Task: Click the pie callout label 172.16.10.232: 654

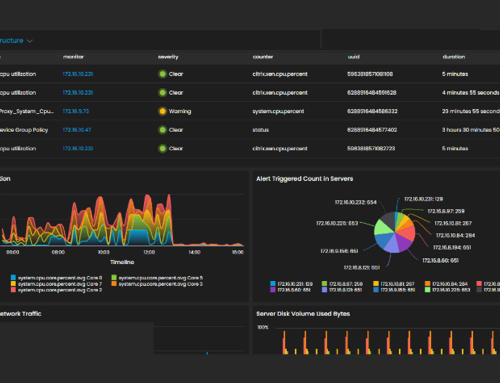Action: tap(356, 202)
